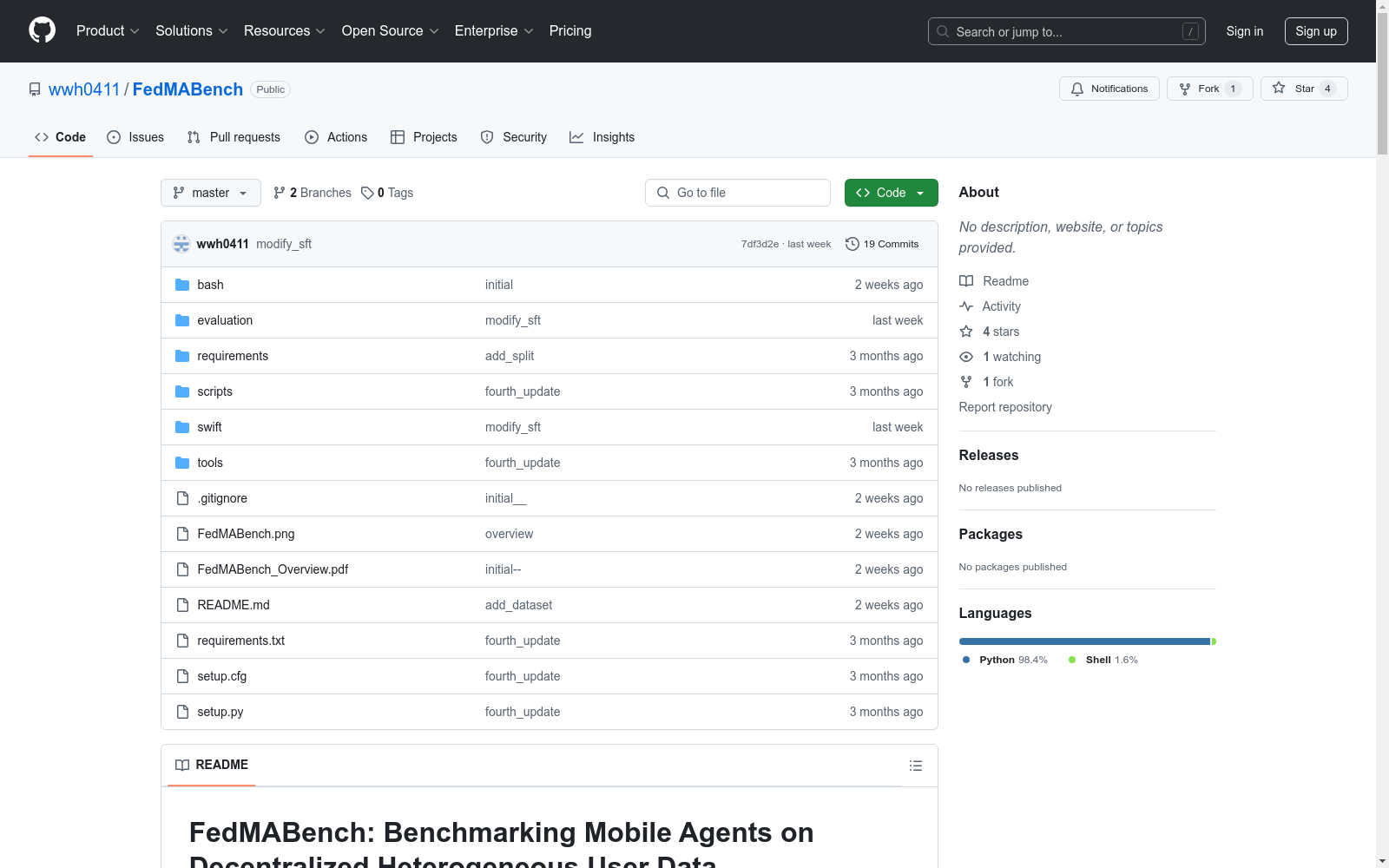Open FedMABench.png file
This screenshot has width=1389, height=868.
tap(246, 534)
